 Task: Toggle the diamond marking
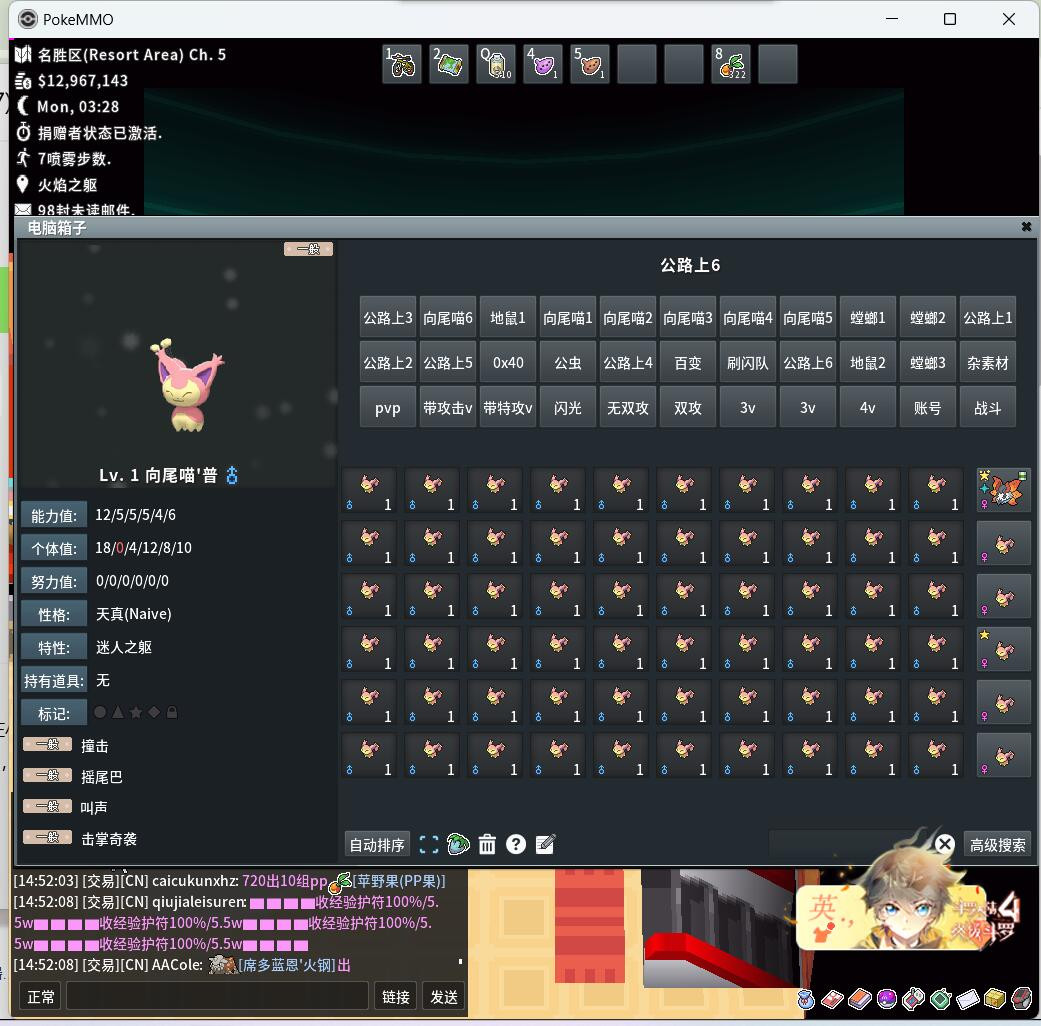[154, 713]
